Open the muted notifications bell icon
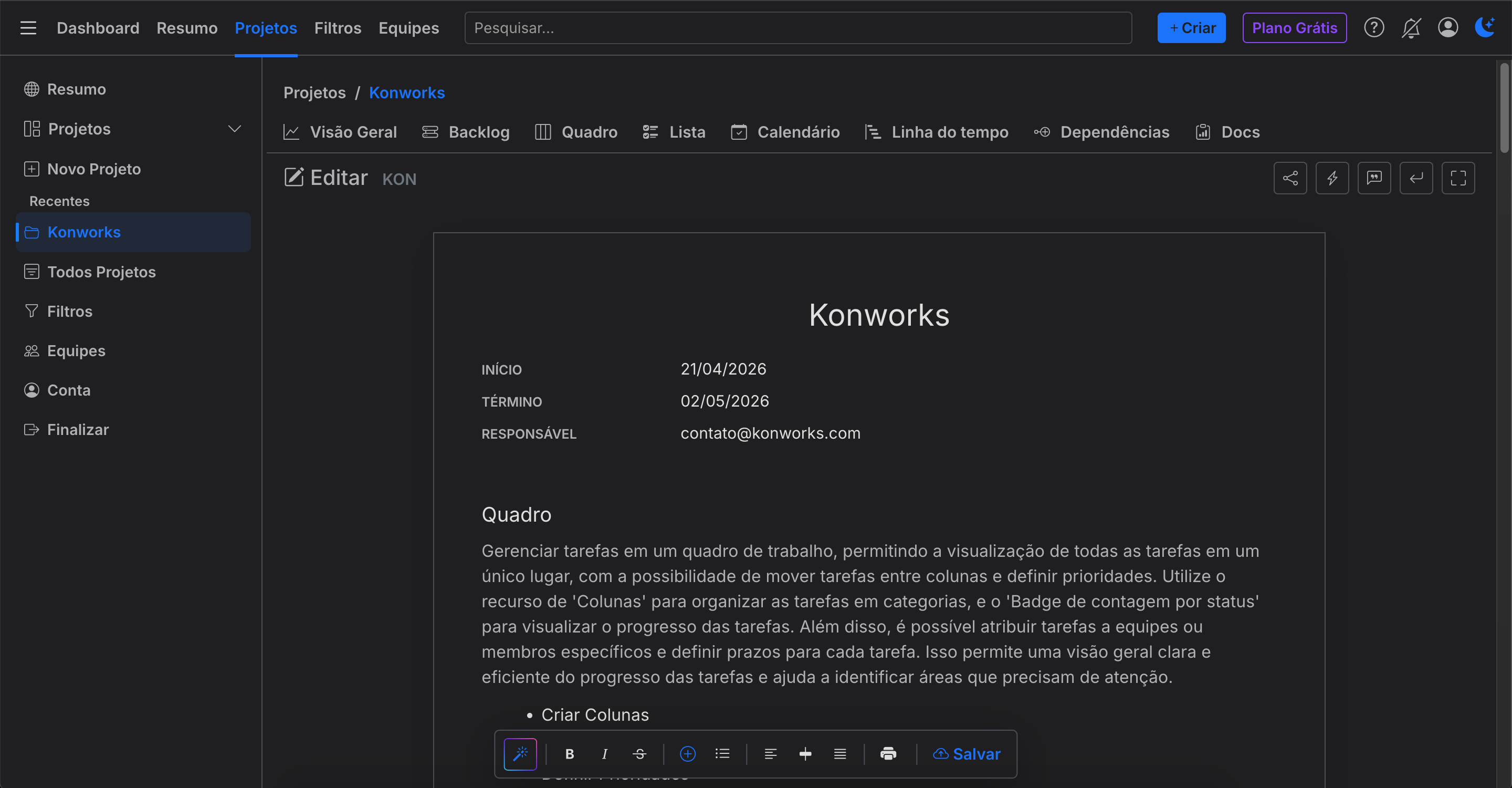Viewport: 1512px width, 788px height. pos(1411,28)
